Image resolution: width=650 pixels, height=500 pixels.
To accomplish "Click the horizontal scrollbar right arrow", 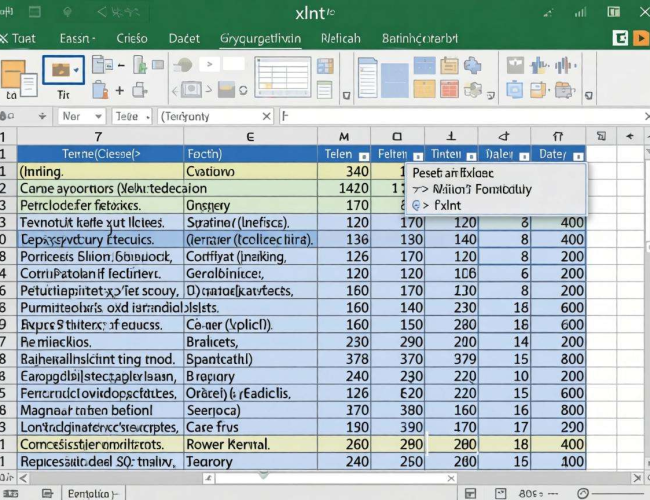I will click(637, 478).
